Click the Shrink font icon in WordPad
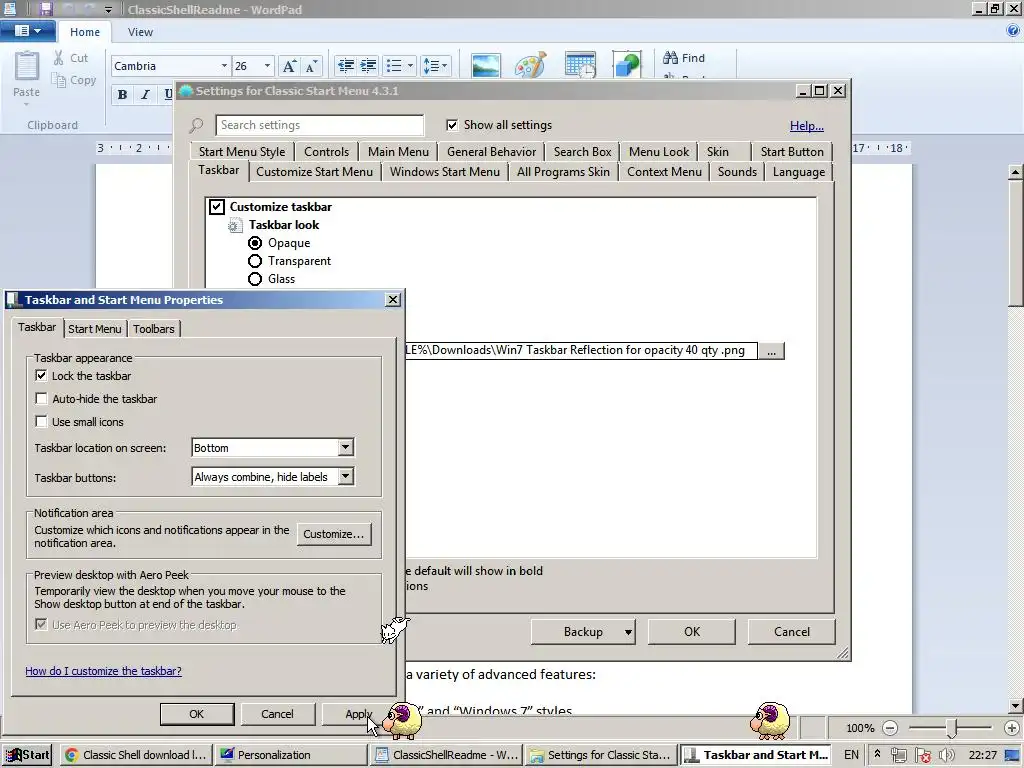The height and width of the screenshot is (768, 1024). [311, 66]
